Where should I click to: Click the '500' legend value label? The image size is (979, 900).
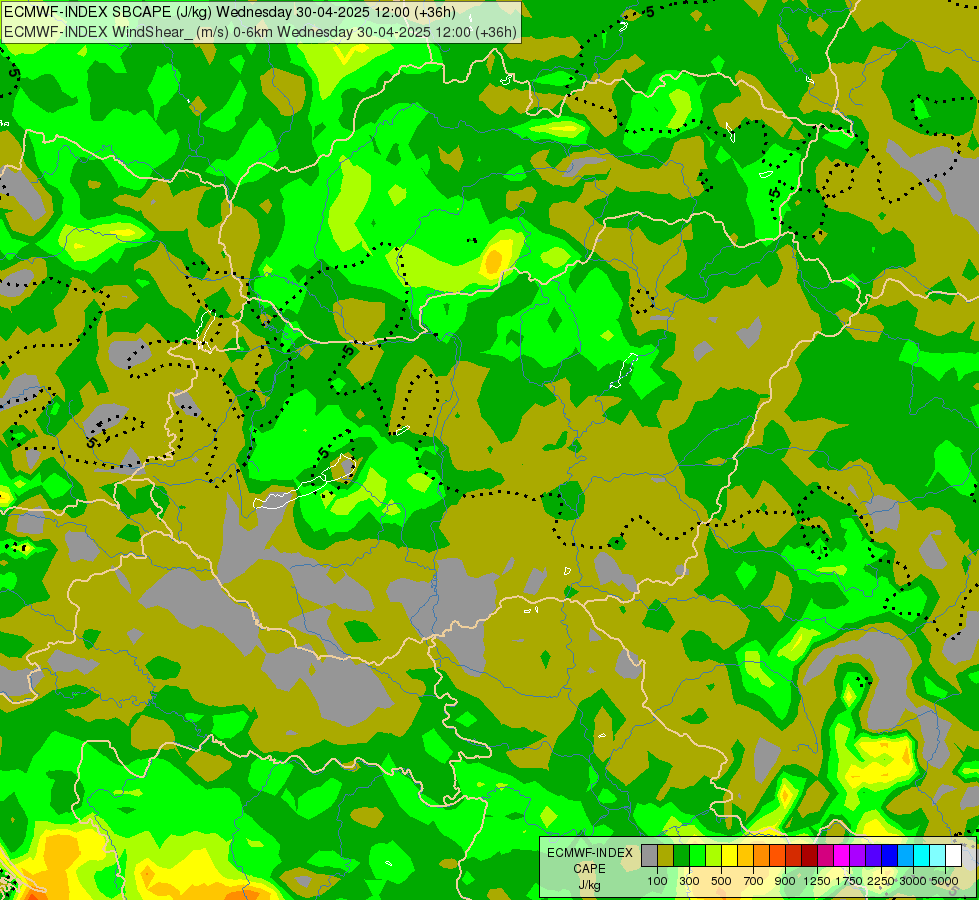(x=721, y=881)
